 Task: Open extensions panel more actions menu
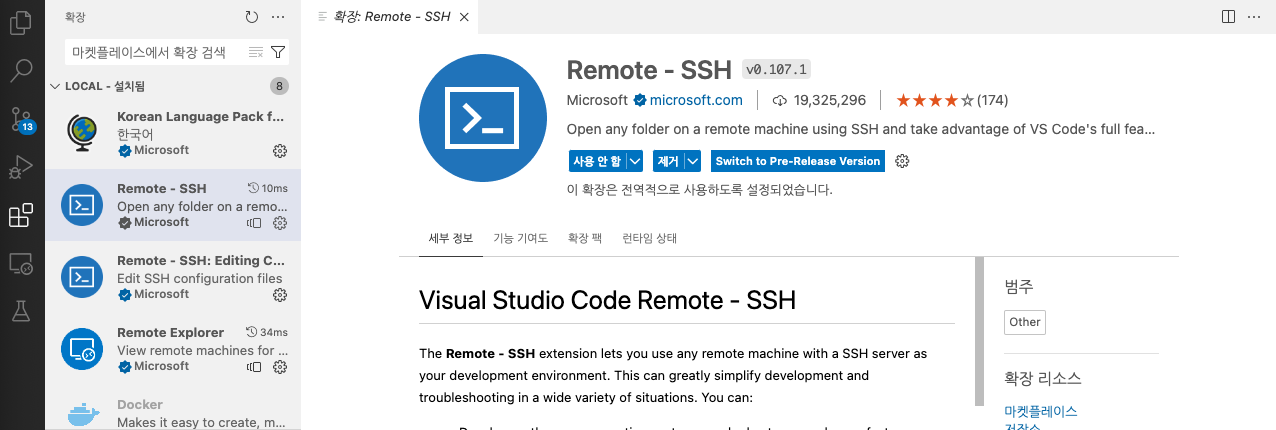point(278,17)
